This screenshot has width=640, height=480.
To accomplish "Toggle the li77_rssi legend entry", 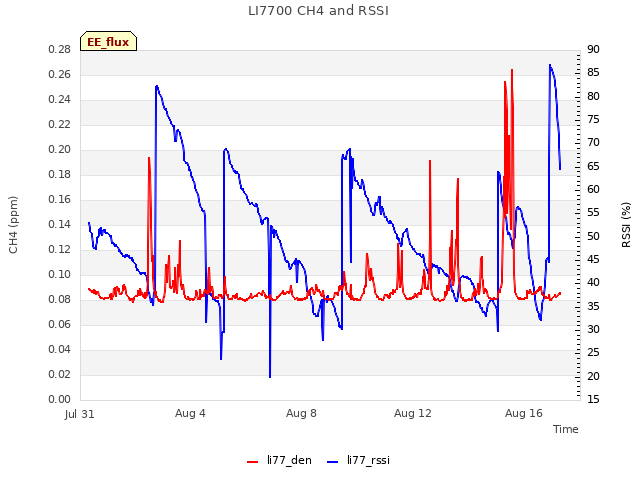I will 359,460.
